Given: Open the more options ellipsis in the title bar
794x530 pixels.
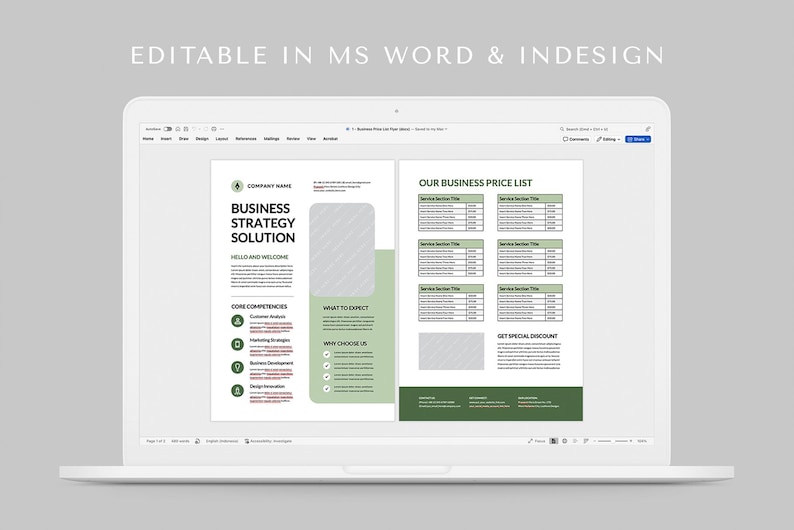Looking at the screenshot, I should click(x=222, y=129).
